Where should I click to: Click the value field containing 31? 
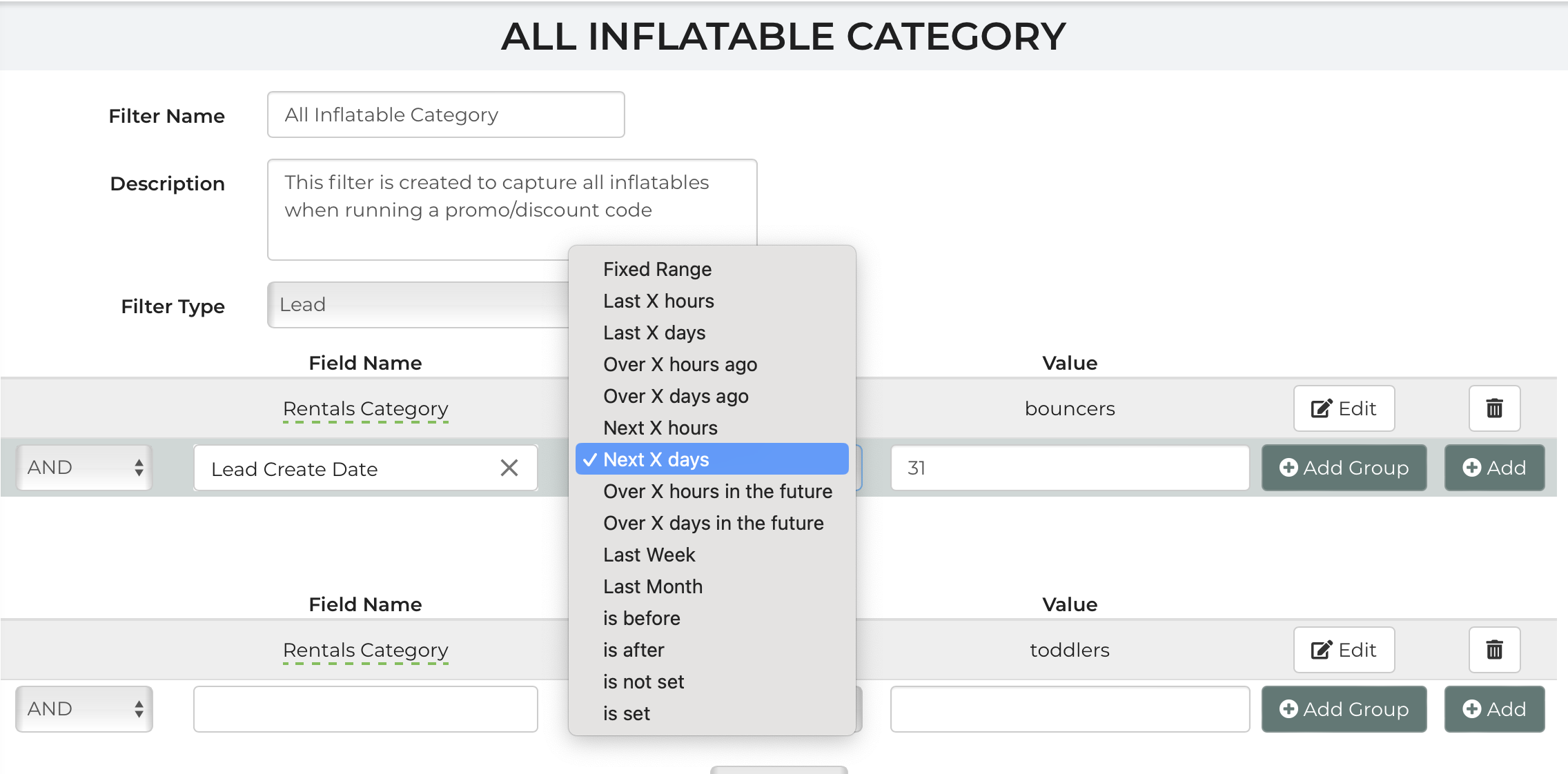1070,468
